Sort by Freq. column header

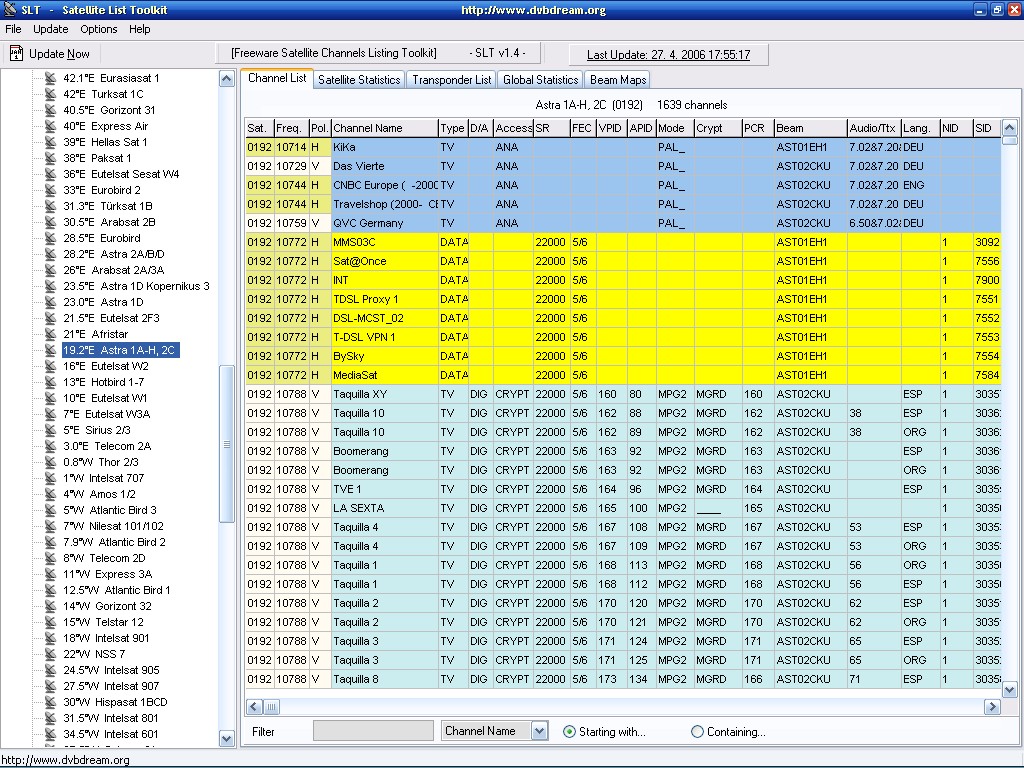(291, 128)
